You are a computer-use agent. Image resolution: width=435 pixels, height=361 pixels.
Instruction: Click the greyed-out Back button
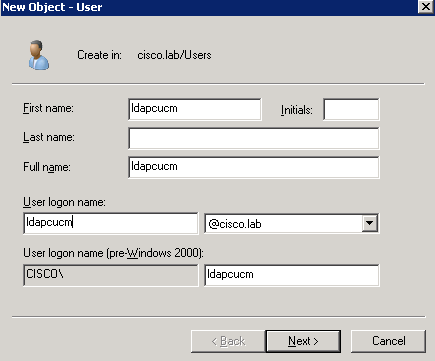tap(228, 341)
